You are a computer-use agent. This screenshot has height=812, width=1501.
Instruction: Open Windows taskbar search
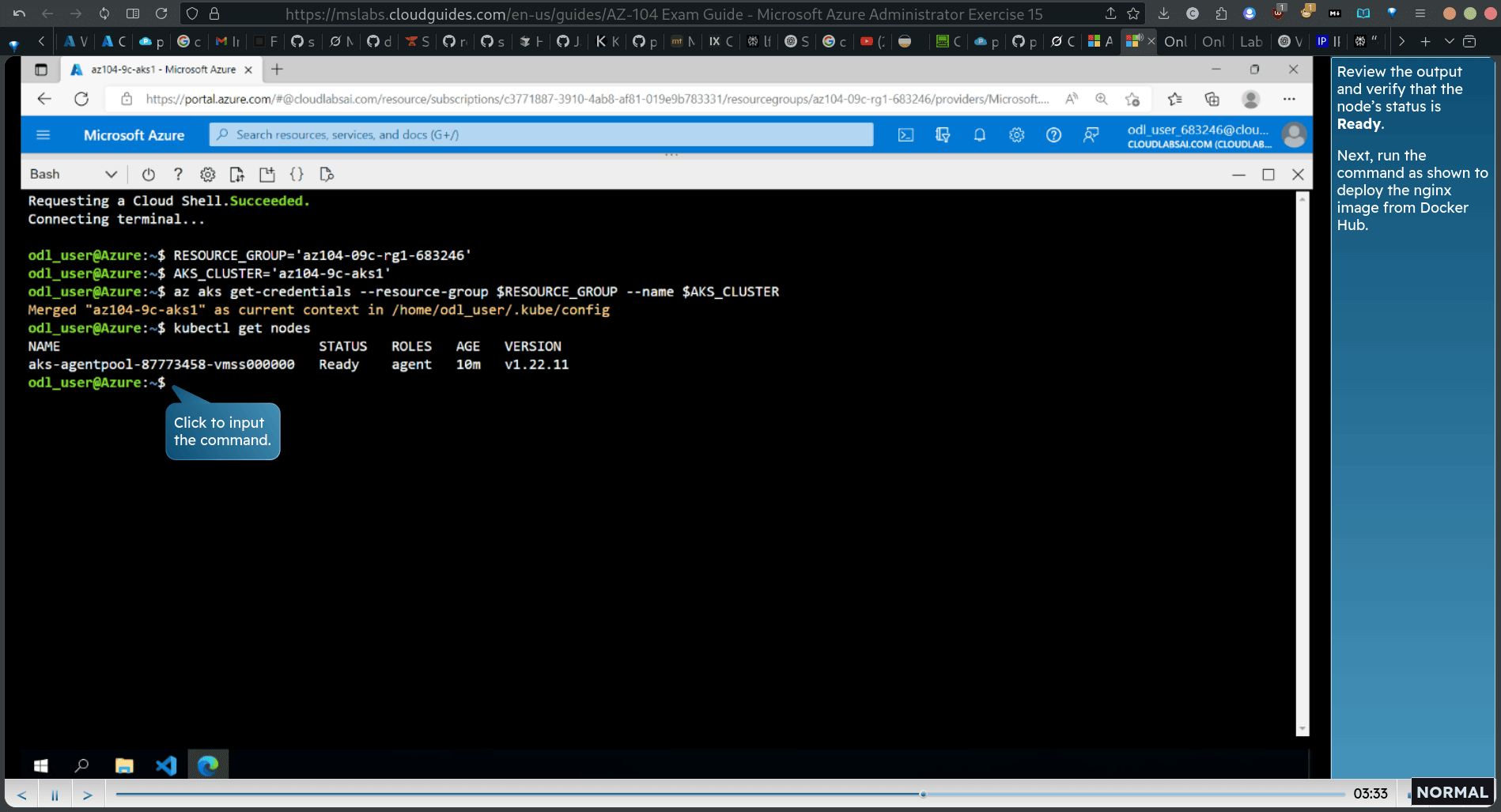[81, 765]
